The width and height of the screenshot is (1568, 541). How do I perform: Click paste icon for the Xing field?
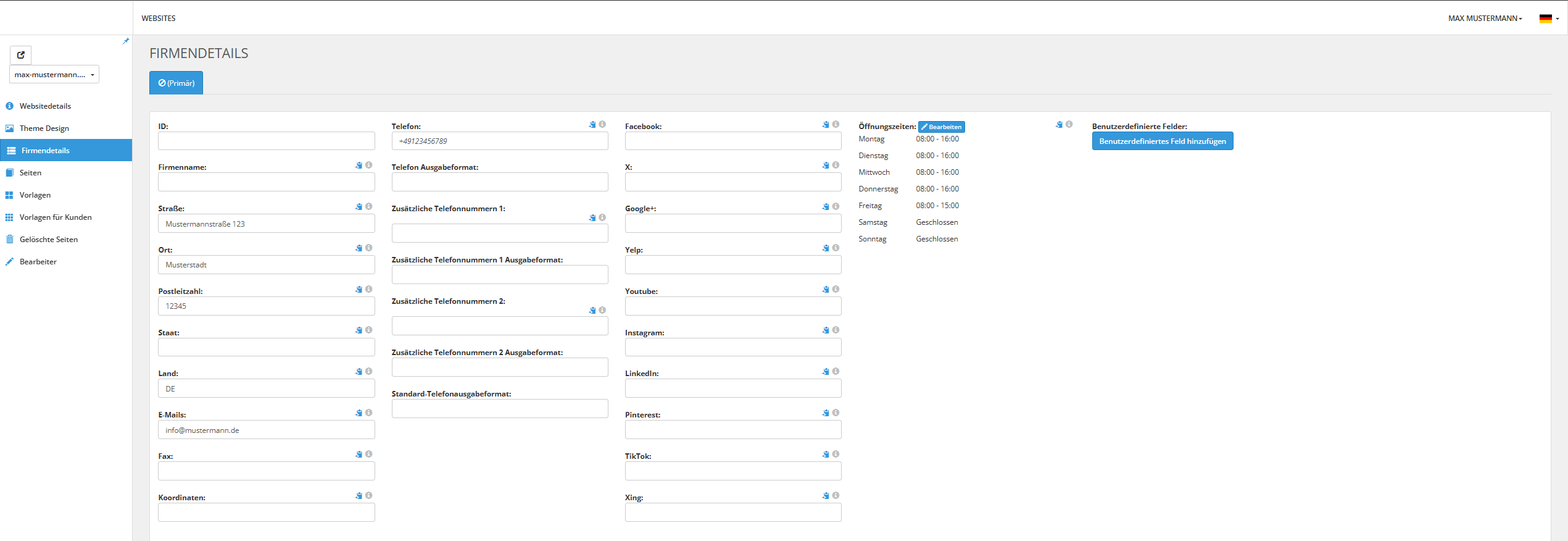coord(826,495)
